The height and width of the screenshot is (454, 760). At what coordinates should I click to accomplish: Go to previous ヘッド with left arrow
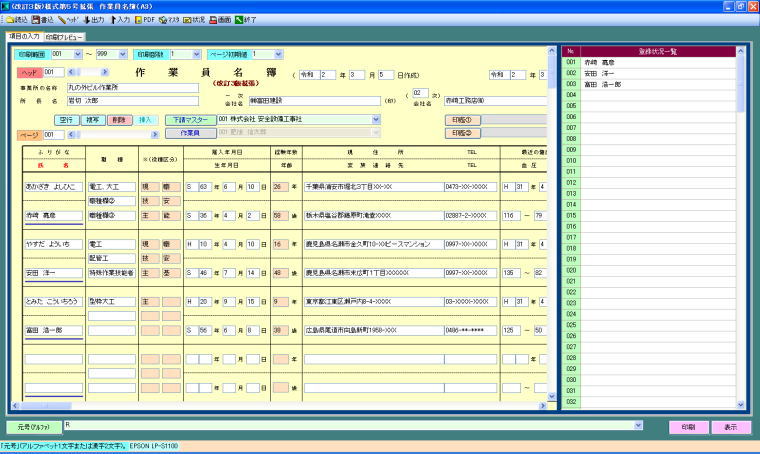pos(71,72)
